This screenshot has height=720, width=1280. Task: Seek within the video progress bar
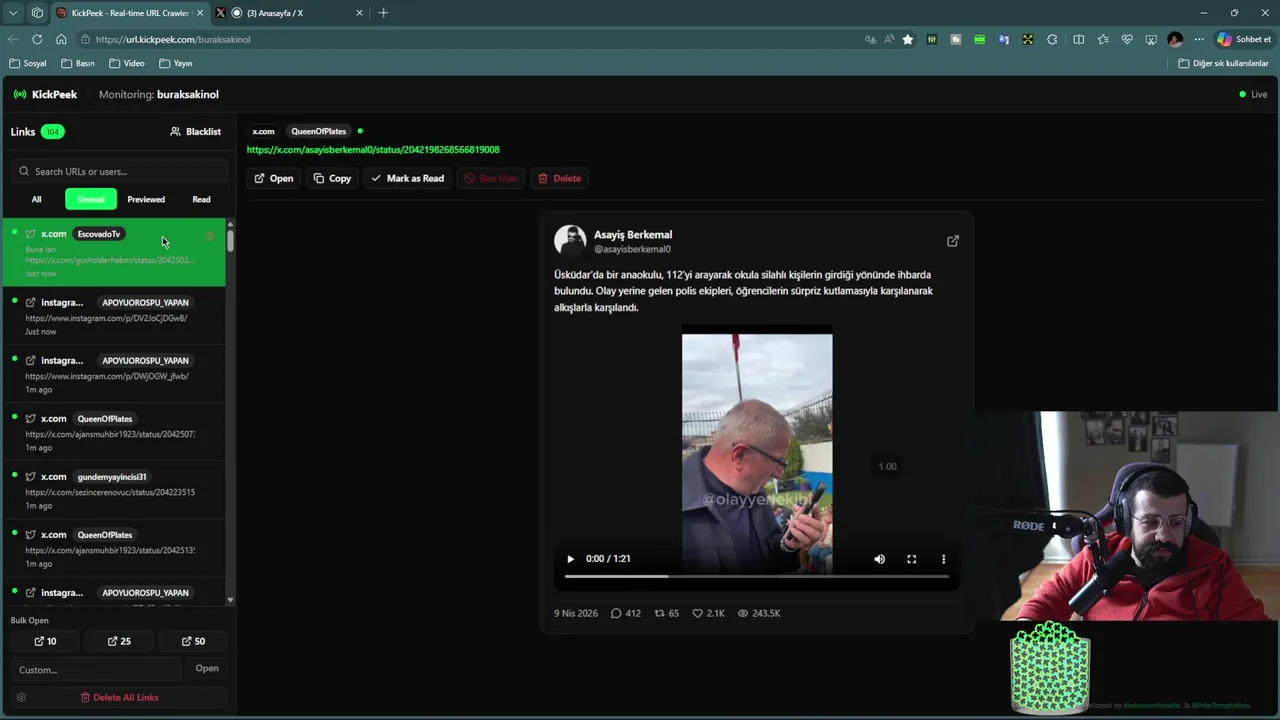(756, 576)
